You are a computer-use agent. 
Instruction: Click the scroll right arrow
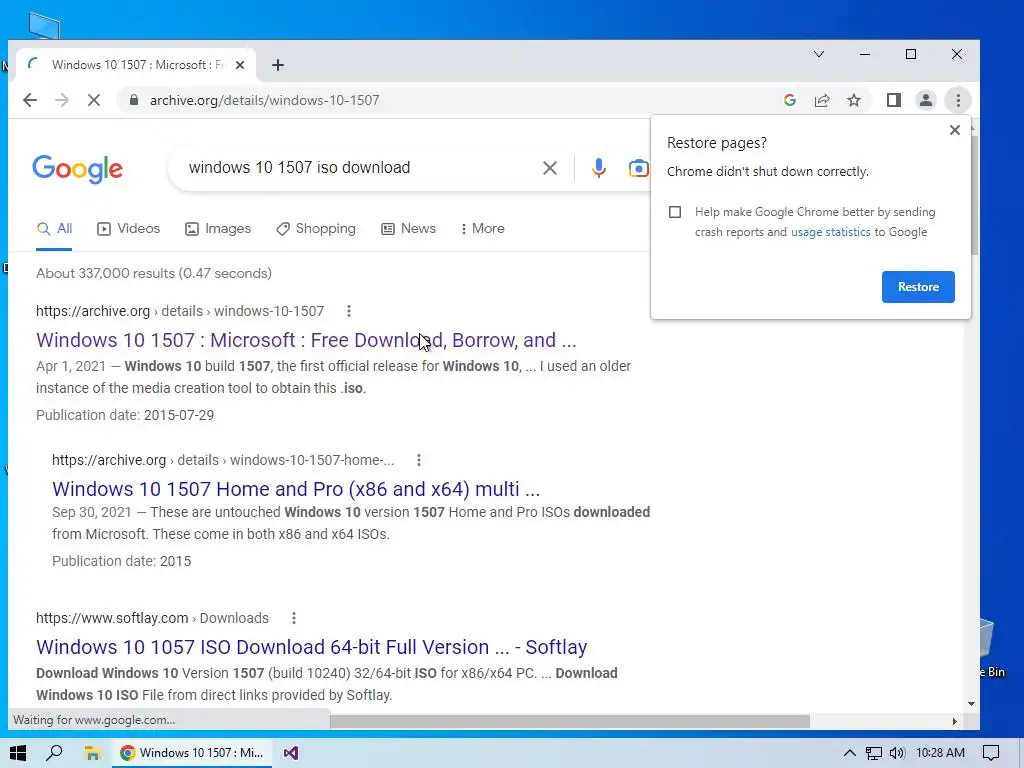pyautogui.click(x=955, y=721)
